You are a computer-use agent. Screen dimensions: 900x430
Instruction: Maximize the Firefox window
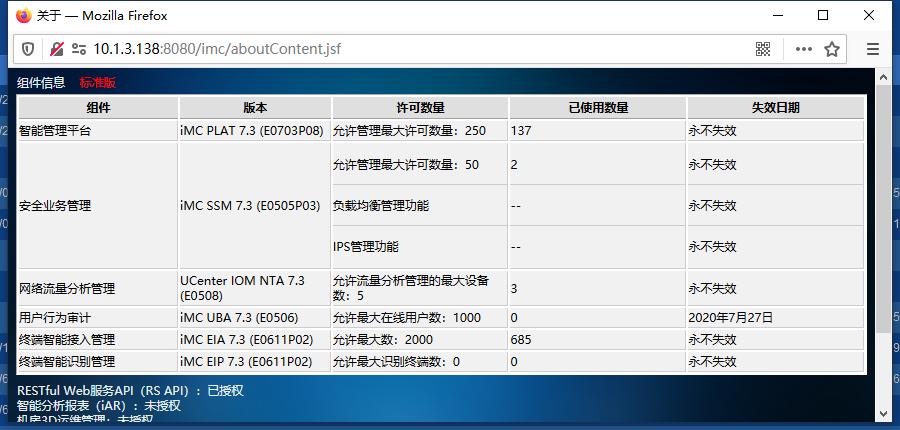tap(823, 16)
